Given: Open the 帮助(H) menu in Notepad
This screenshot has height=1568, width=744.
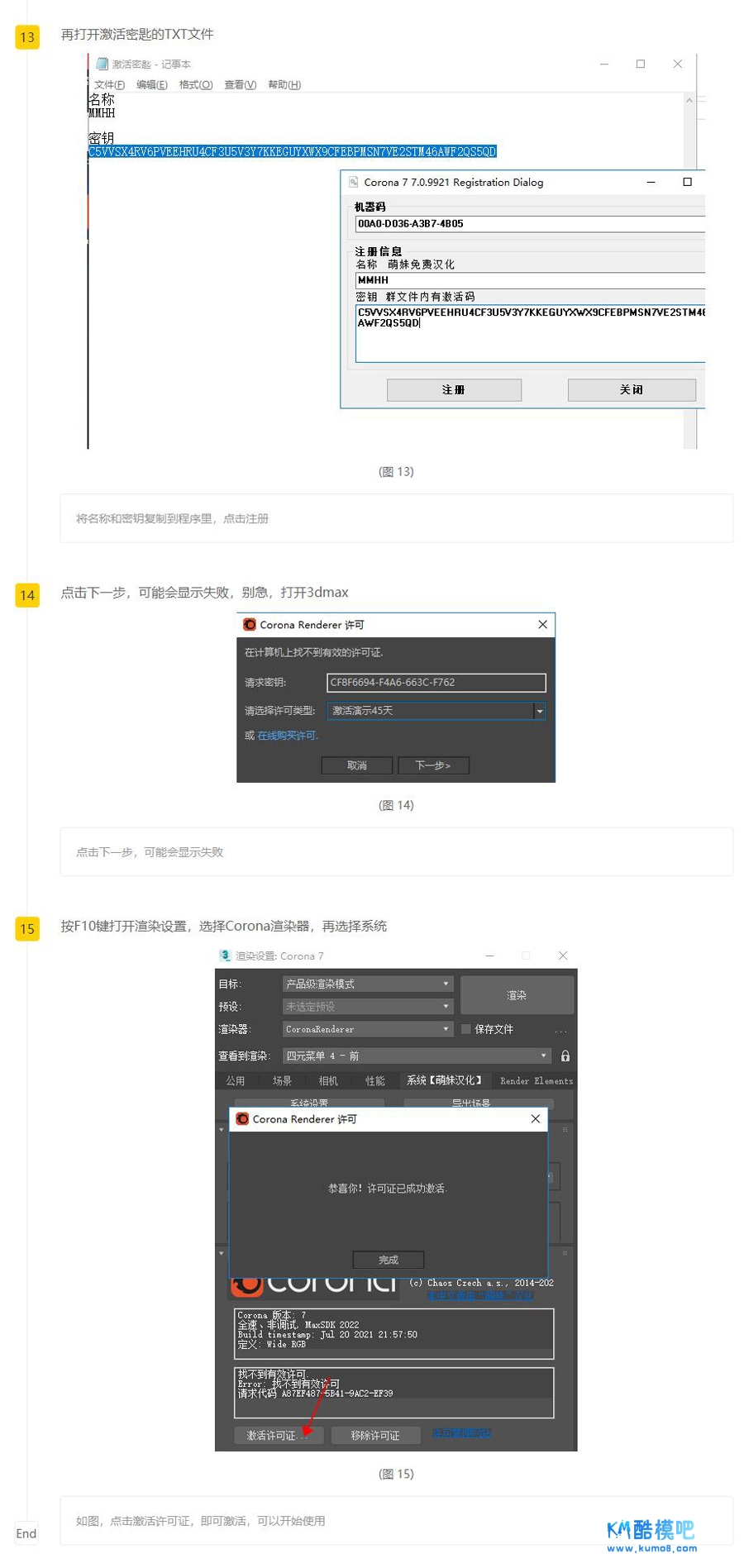Looking at the screenshot, I should tap(284, 84).
